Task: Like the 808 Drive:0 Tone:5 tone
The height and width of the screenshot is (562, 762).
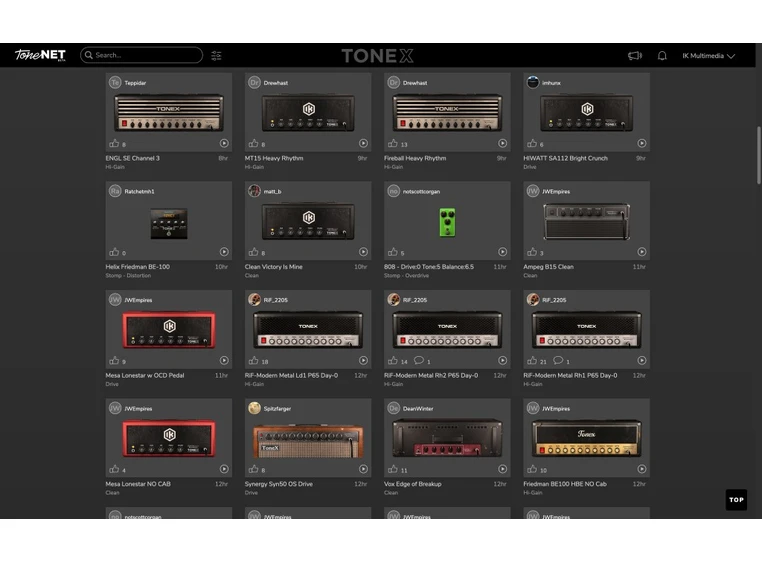Action: 393,252
